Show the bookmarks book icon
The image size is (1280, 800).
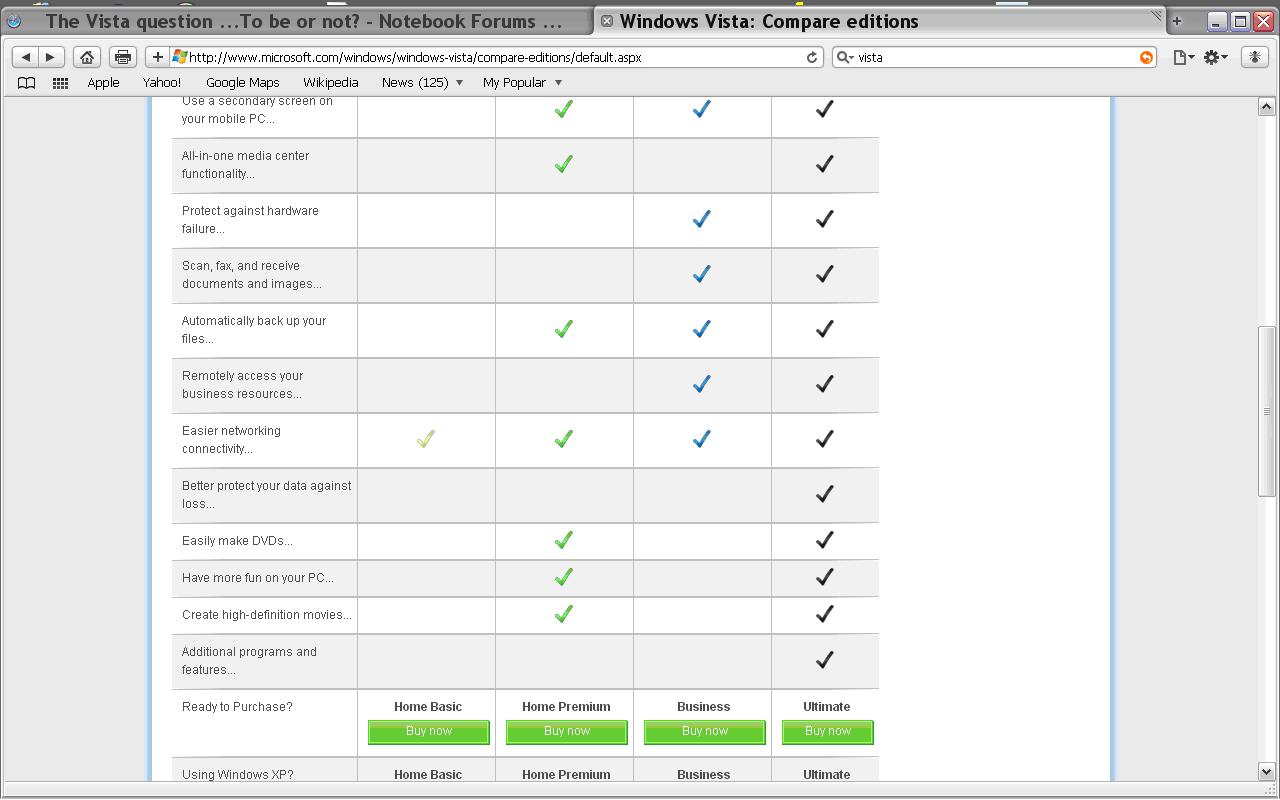tap(27, 83)
